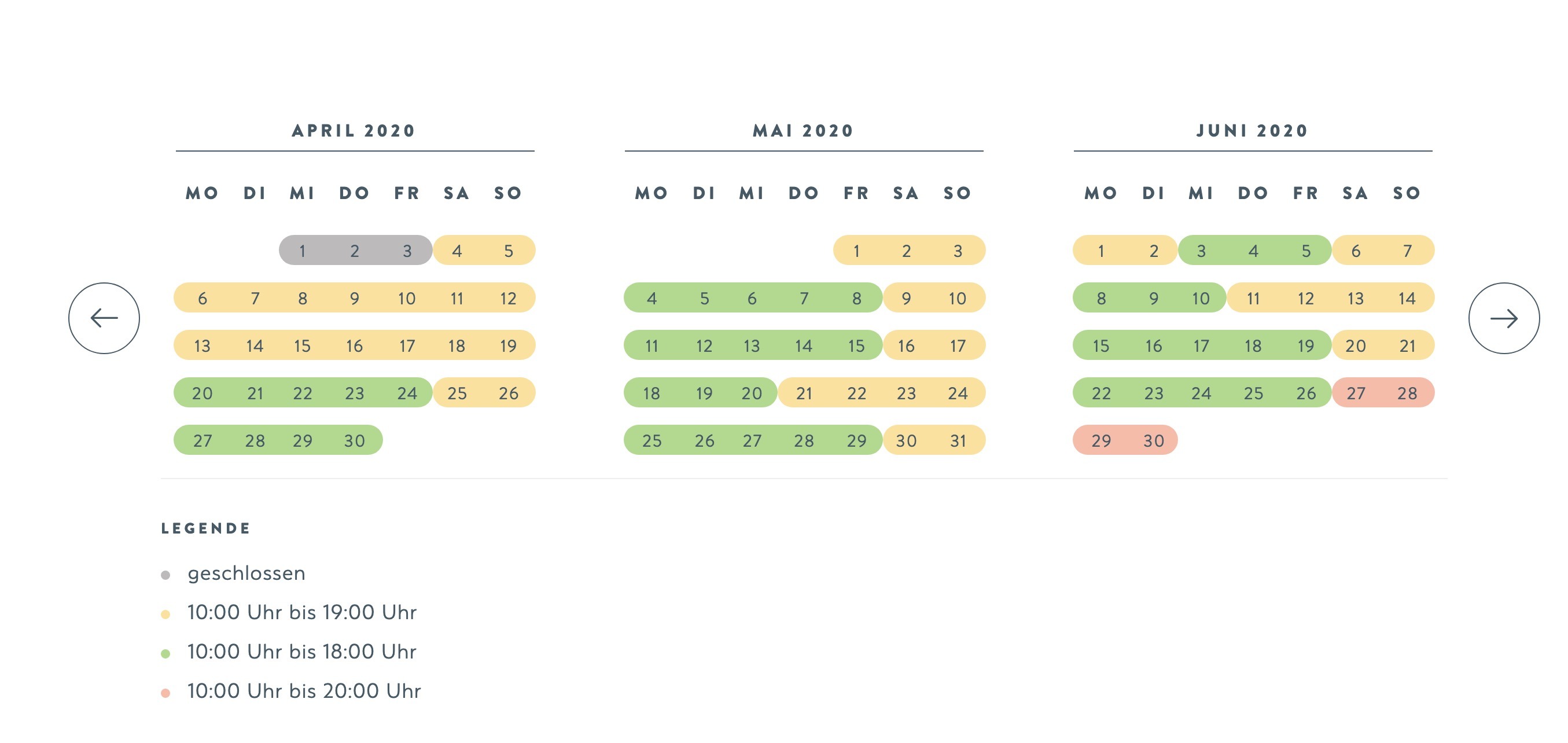
Task: Click the LEGENDE heading
Action: 206,528
